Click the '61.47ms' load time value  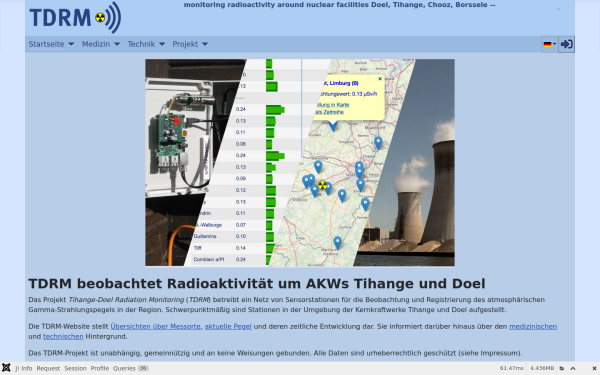tap(511, 368)
